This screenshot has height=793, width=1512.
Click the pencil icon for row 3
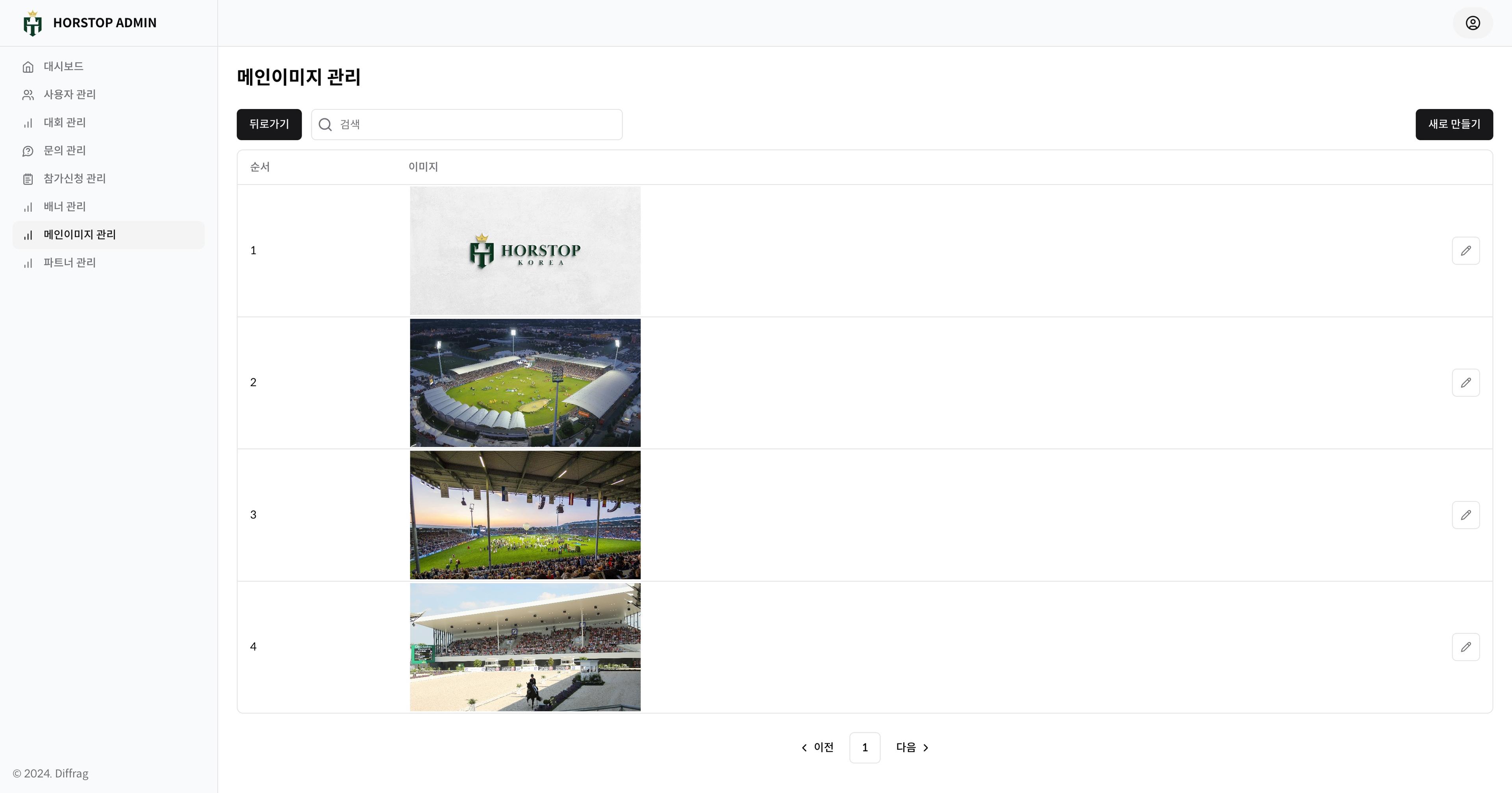pos(1466,515)
